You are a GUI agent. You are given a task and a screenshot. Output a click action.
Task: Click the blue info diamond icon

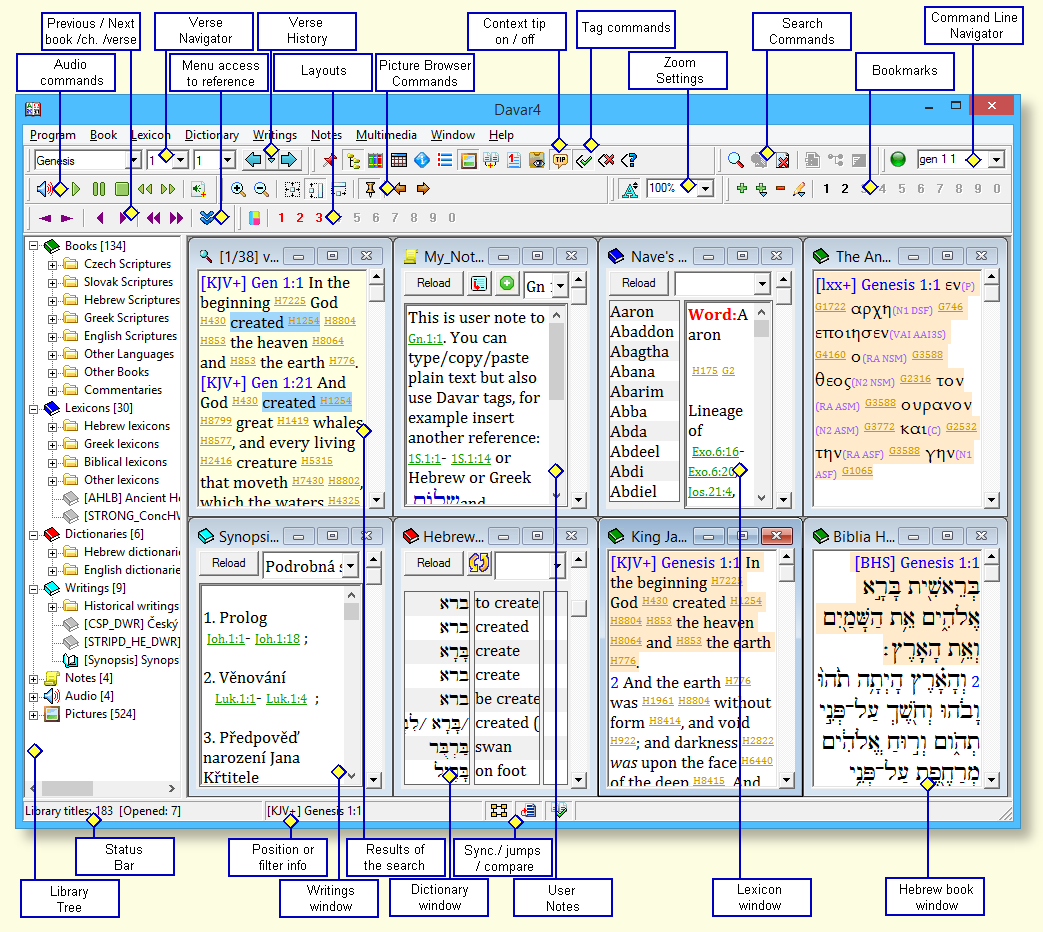[422, 160]
